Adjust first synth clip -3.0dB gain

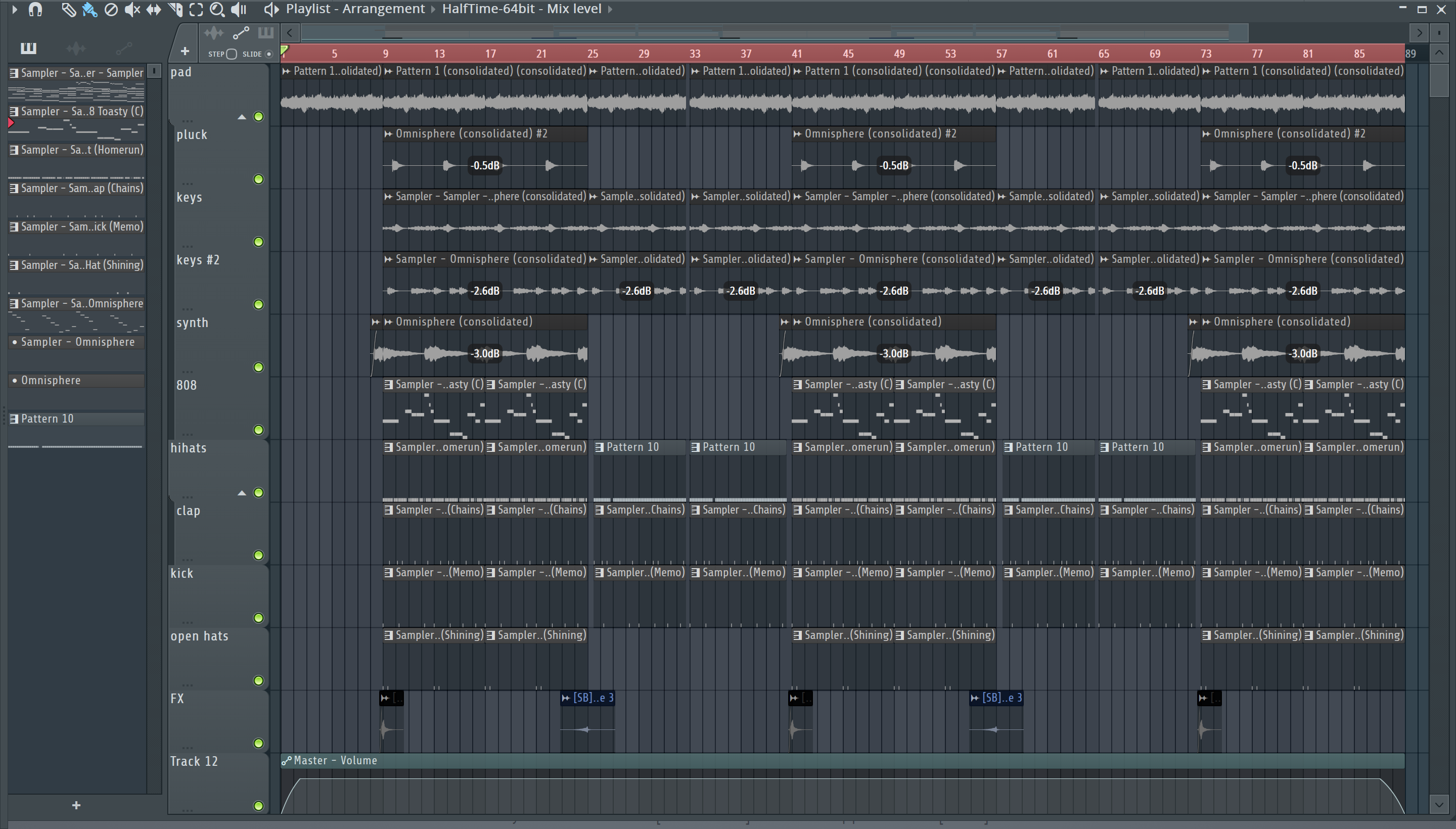(485, 353)
